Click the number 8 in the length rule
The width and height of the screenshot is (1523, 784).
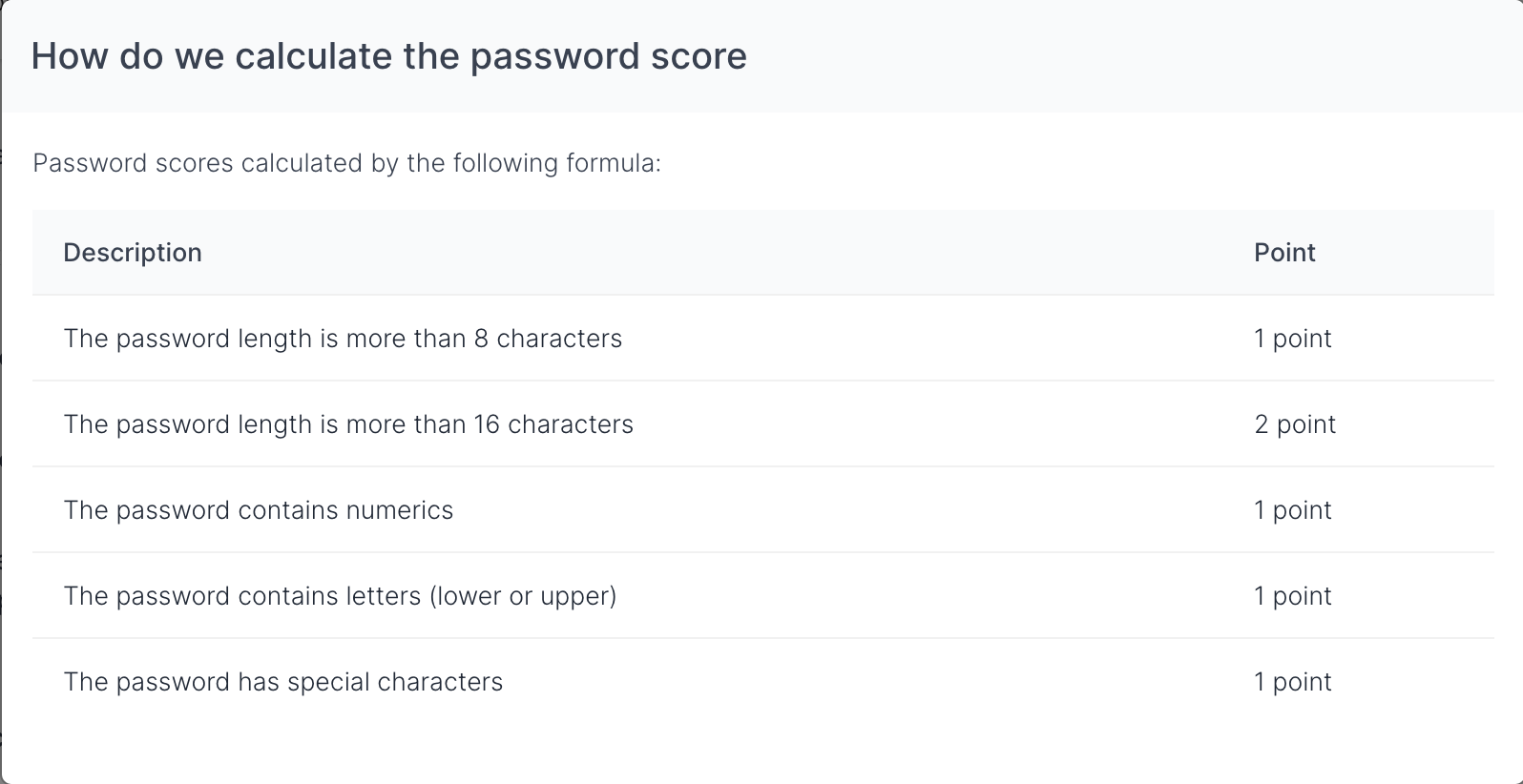481,339
